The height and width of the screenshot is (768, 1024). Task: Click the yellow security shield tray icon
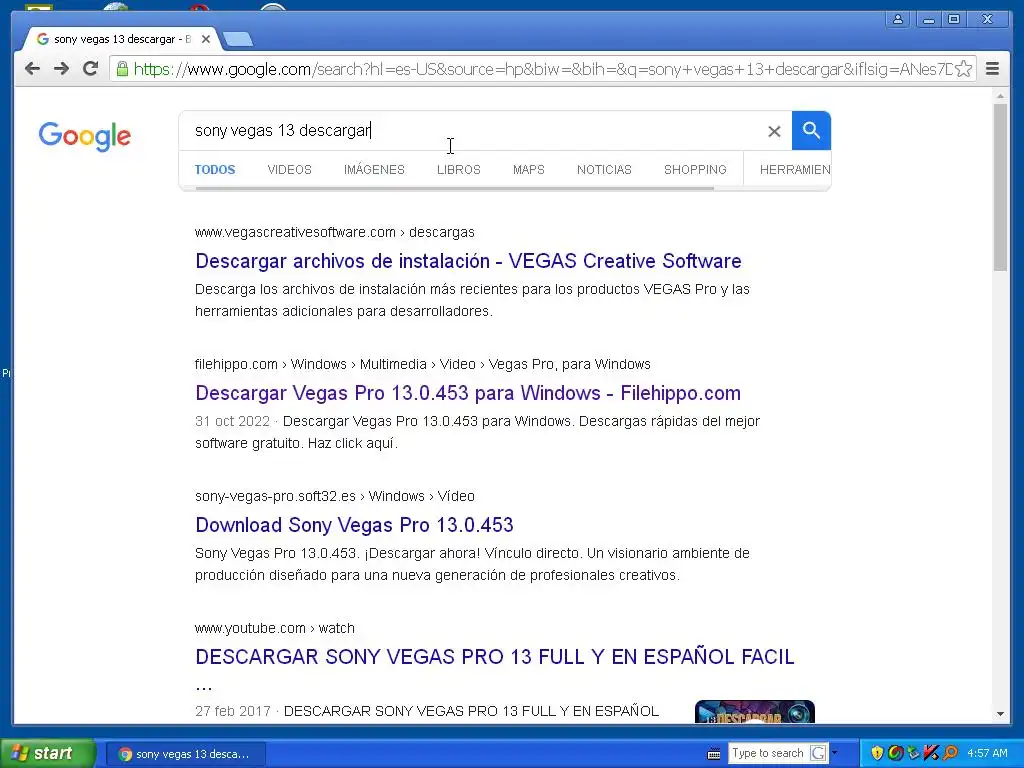point(877,753)
